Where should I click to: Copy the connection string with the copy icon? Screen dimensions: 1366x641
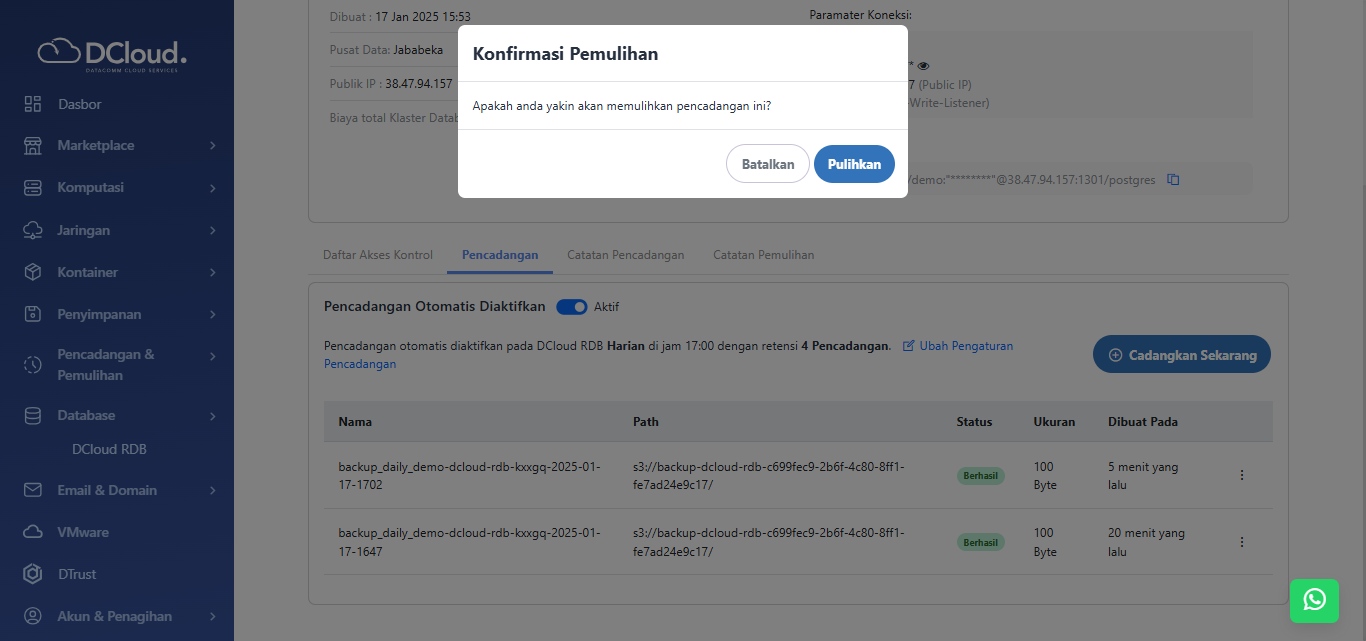click(1172, 179)
